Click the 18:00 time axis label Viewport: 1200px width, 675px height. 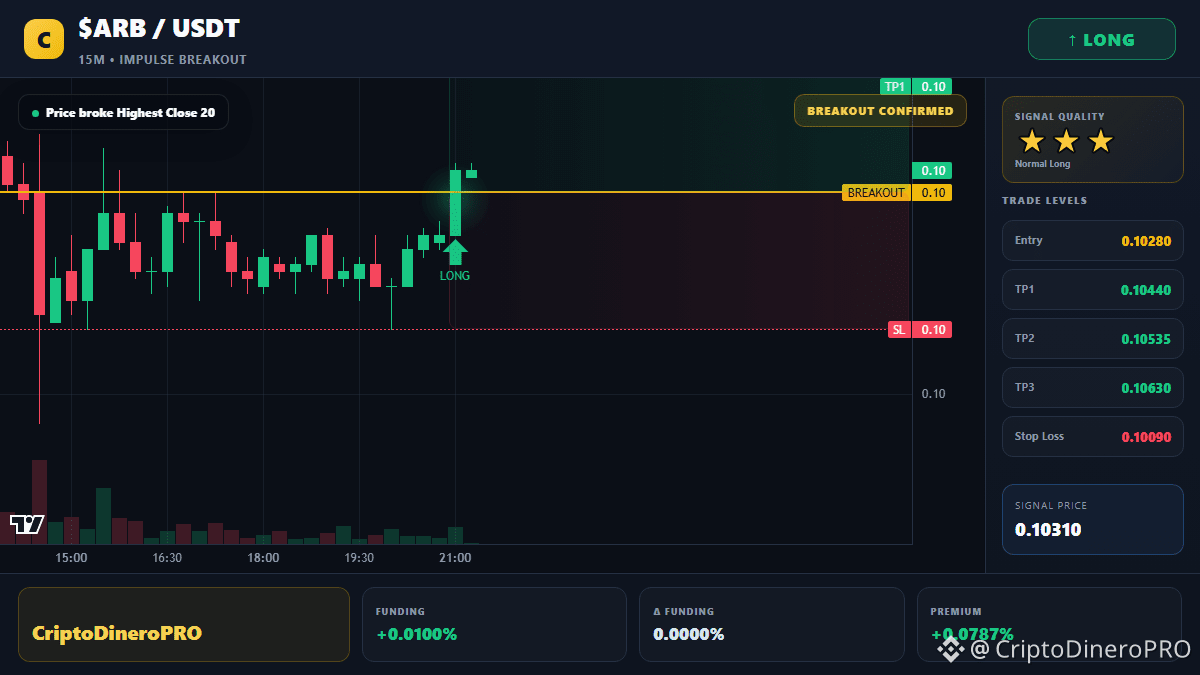pos(263,558)
